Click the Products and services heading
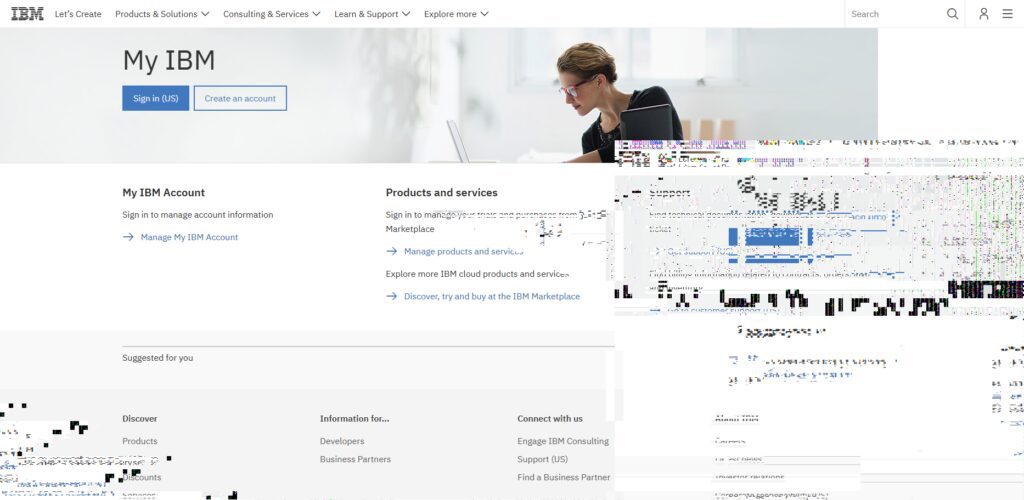1024x500 pixels. point(441,193)
